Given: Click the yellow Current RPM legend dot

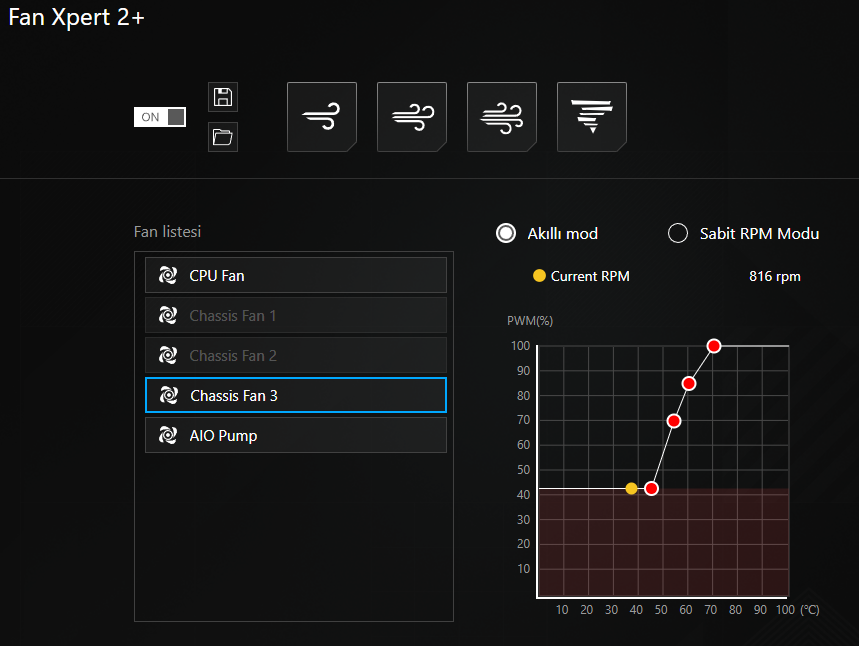Looking at the screenshot, I should coord(539,276).
